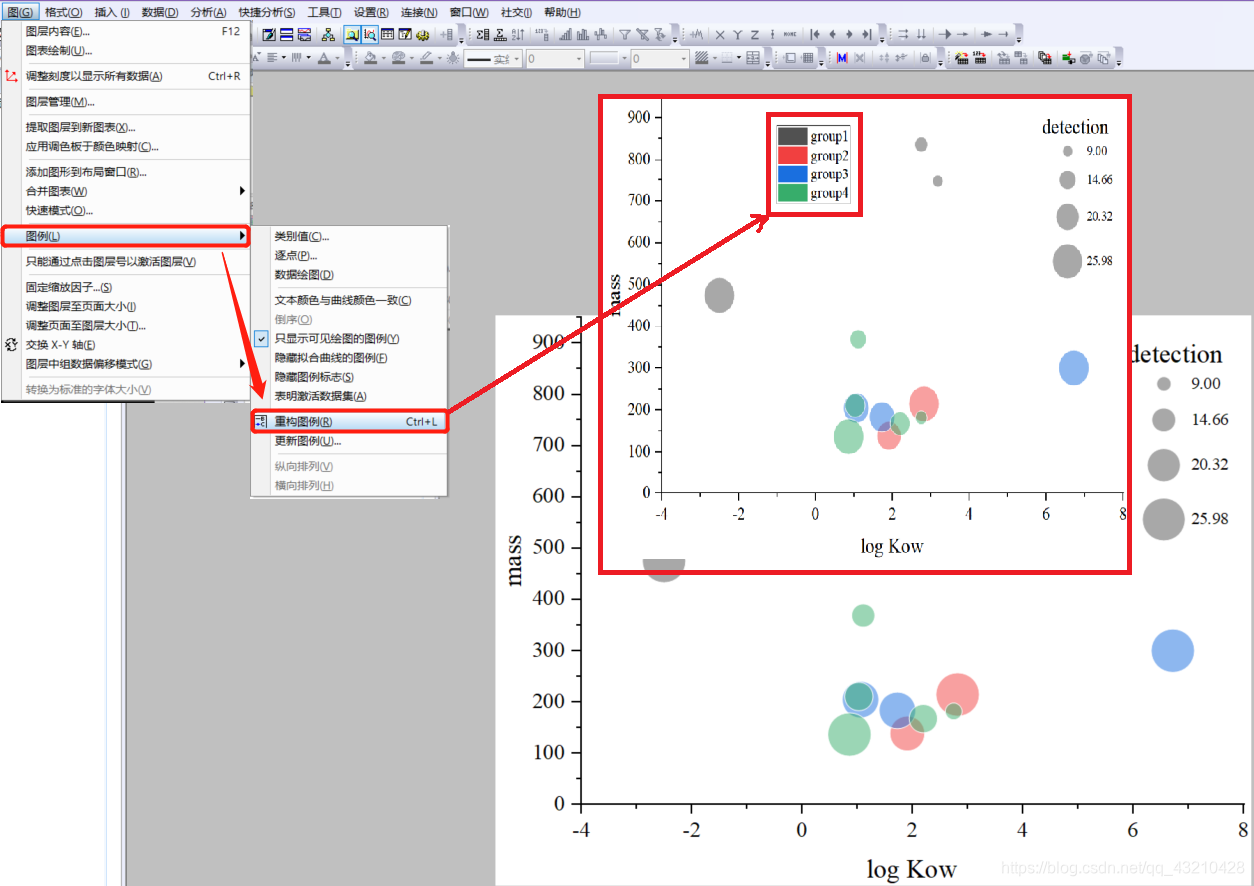Click the blank color preview combo box
Image resolution: width=1254 pixels, height=886 pixels.
point(608,58)
